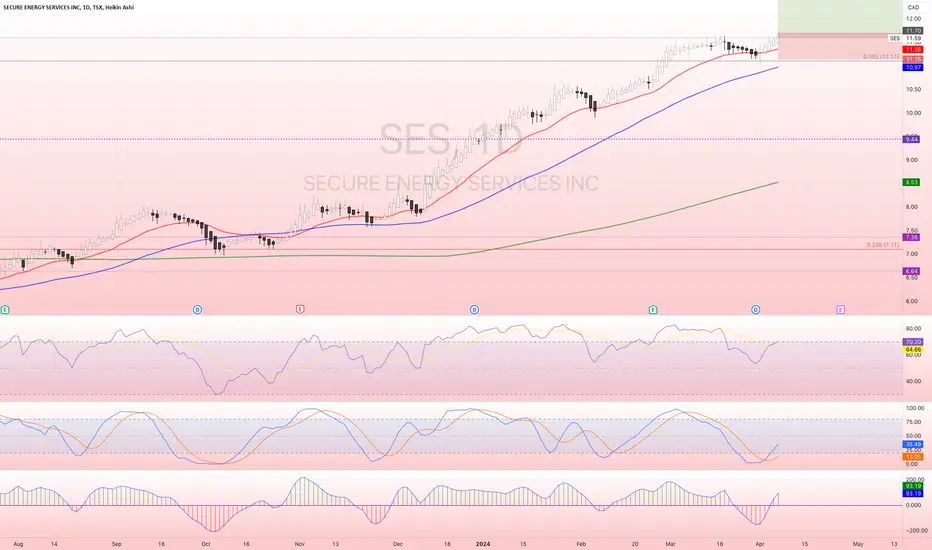932x550 pixels.
Task: Click the blue dividend marker near April
Action: [x=755, y=309]
